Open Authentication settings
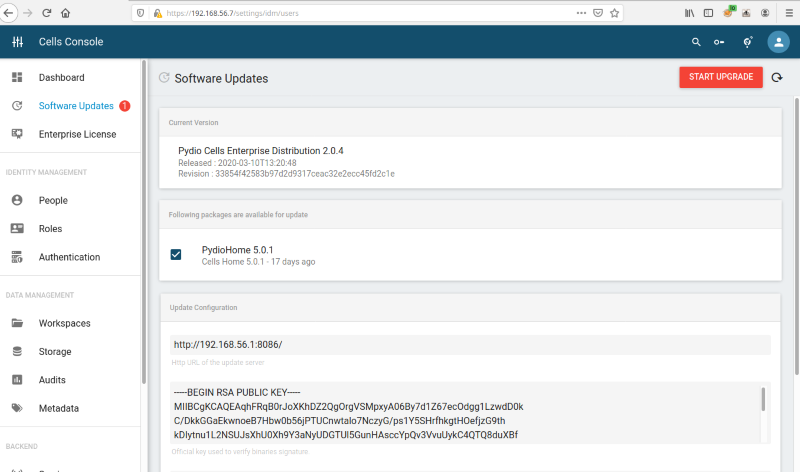This screenshot has width=800, height=472. tap(70, 257)
